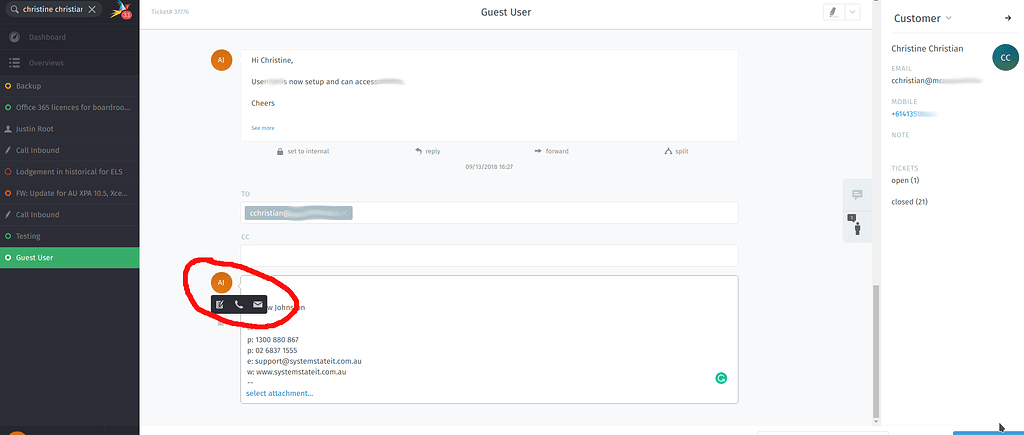Expand the message with 'See more'

click(263, 128)
